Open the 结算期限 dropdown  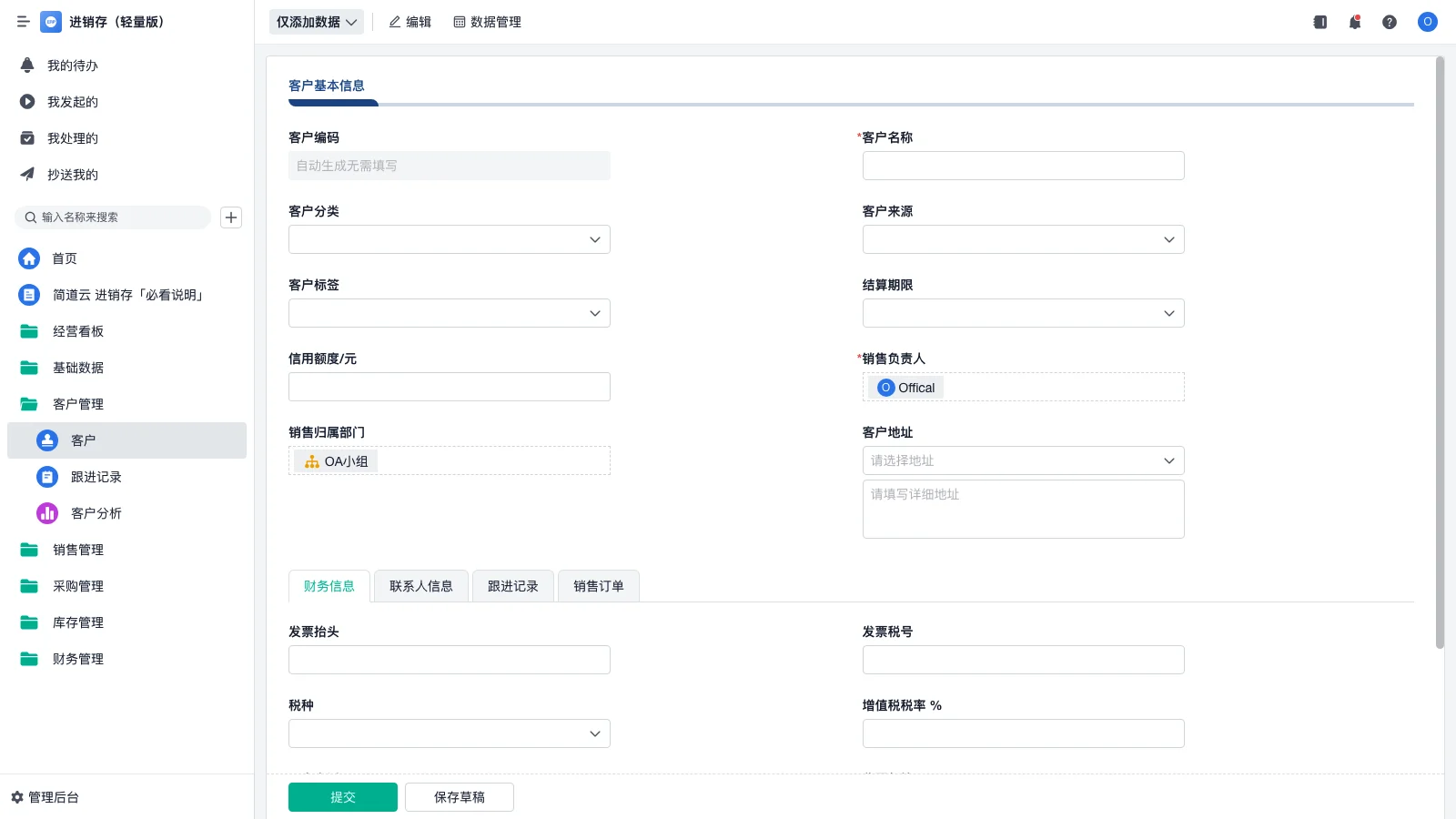(1024, 313)
